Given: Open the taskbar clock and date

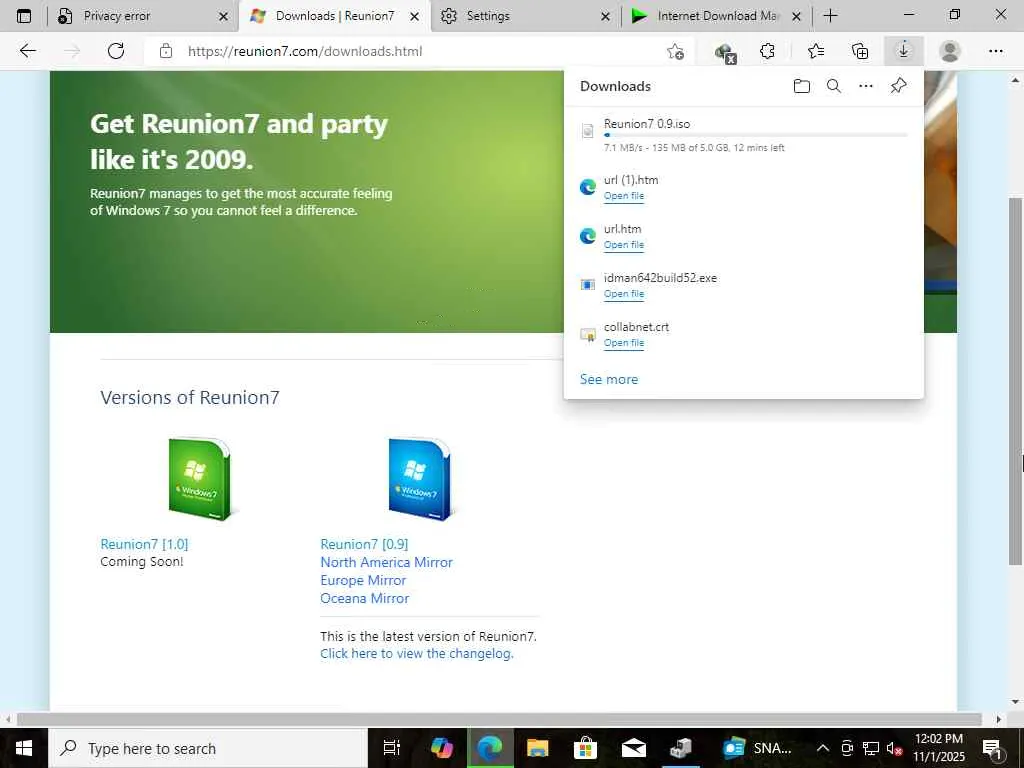Looking at the screenshot, I should 938,748.
